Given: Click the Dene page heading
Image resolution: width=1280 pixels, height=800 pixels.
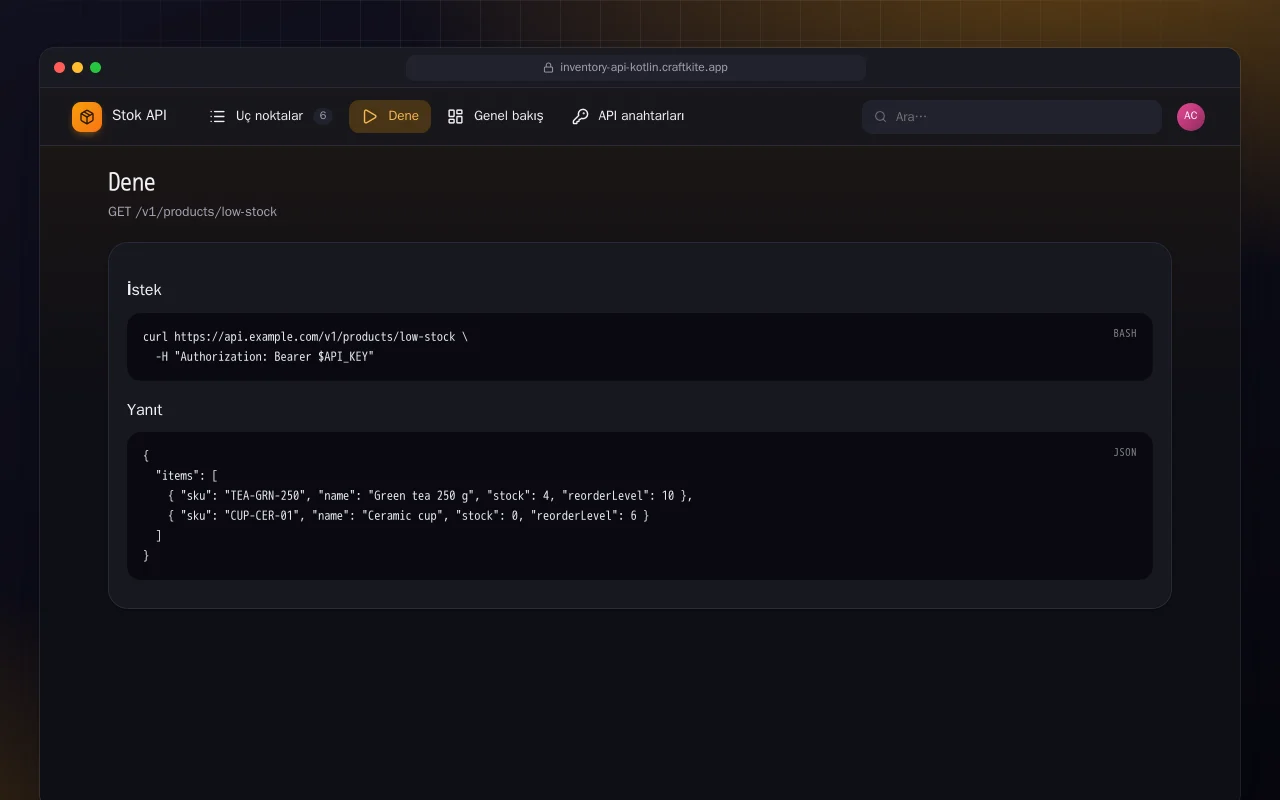Looking at the screenshot, I should click(132, 182).
